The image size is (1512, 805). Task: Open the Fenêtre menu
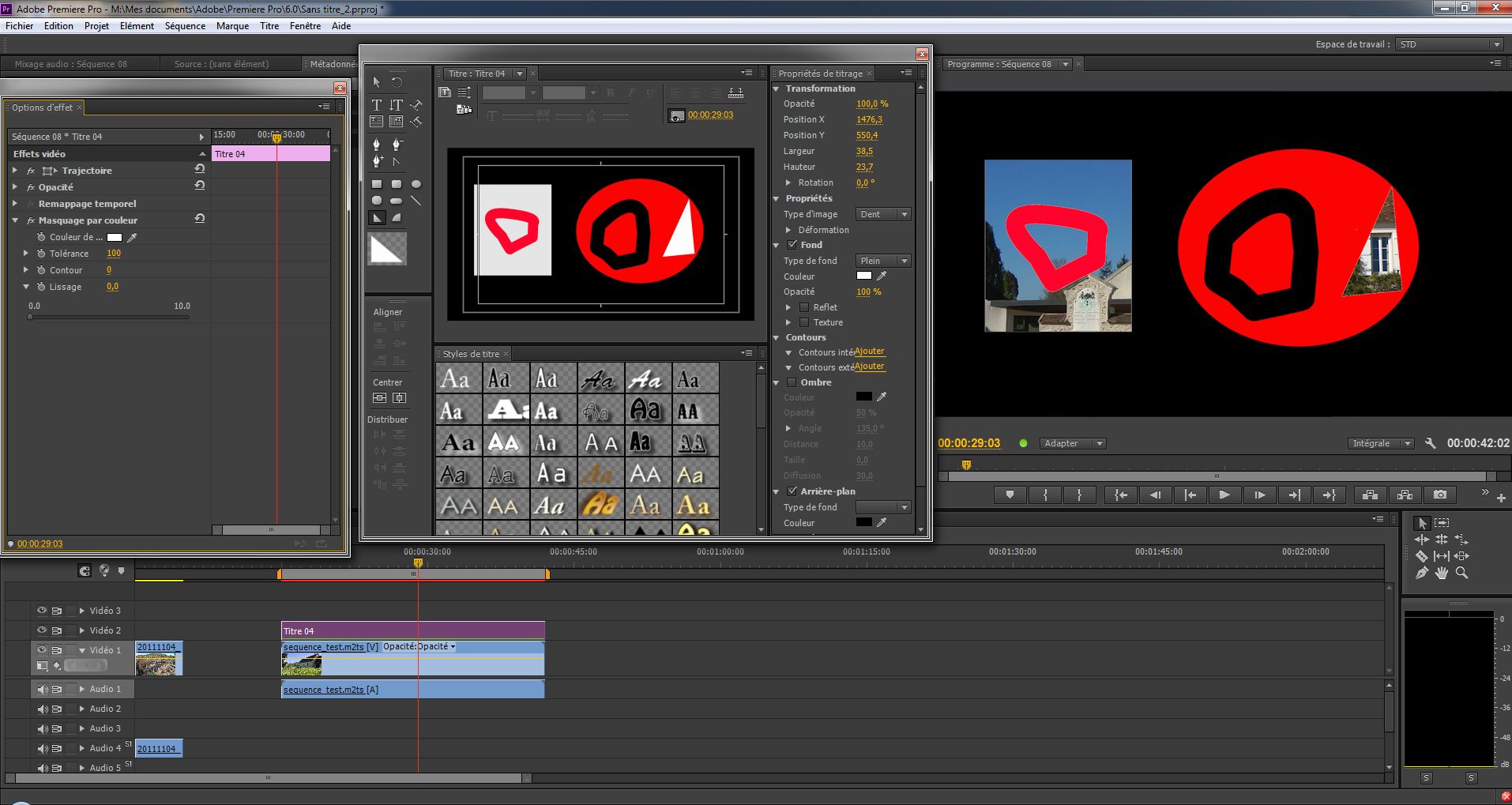click(305, 26)
